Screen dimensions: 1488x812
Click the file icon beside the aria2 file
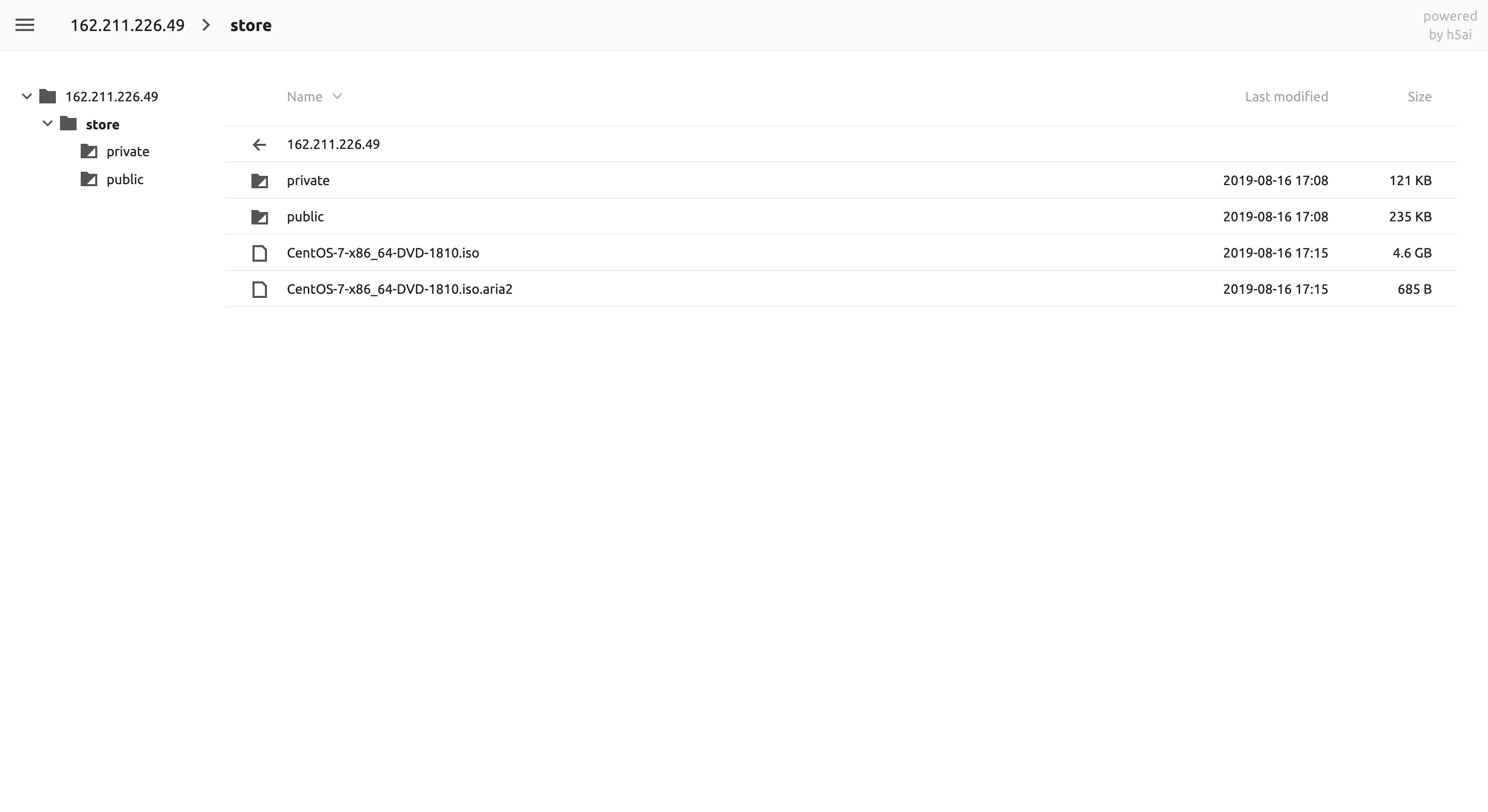[x=259, y=289]
